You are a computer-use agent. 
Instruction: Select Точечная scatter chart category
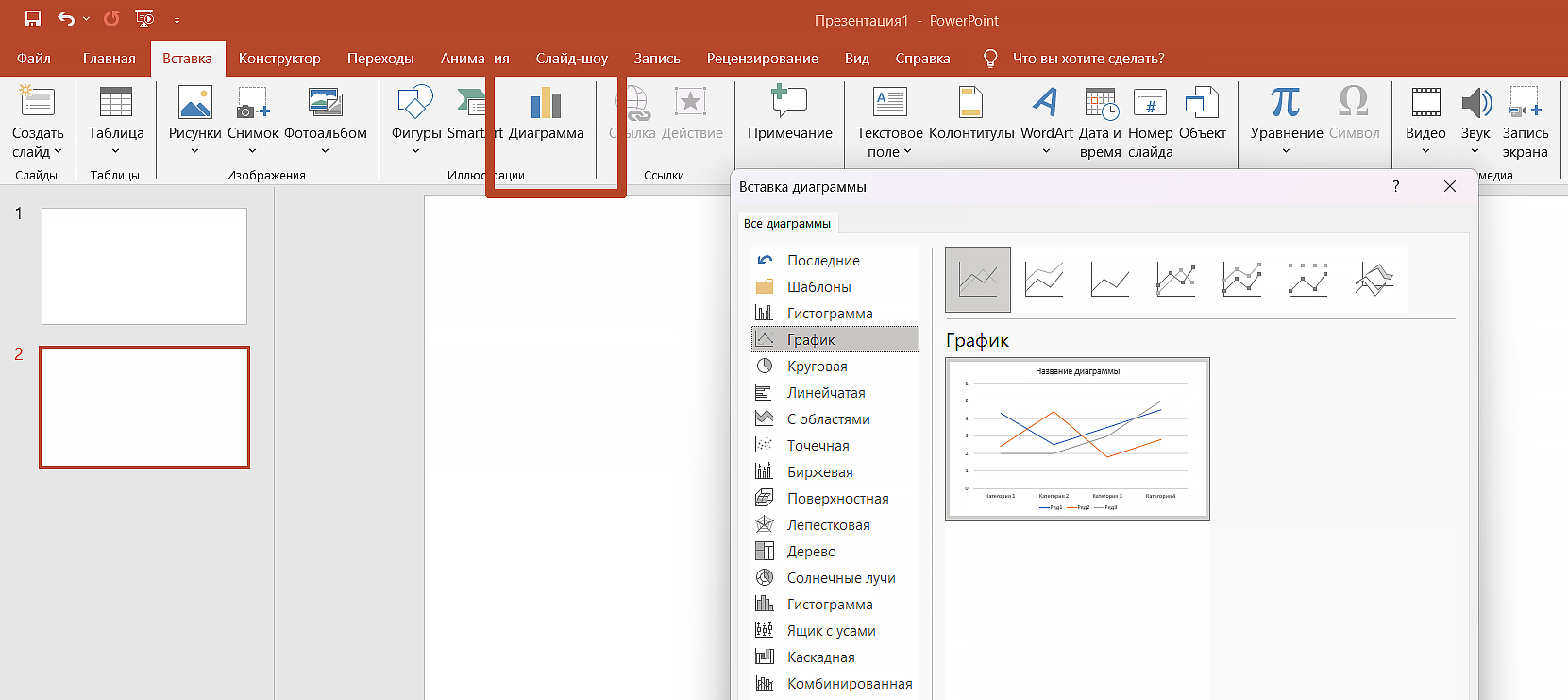pyautogui.click(x=835, y=446)
